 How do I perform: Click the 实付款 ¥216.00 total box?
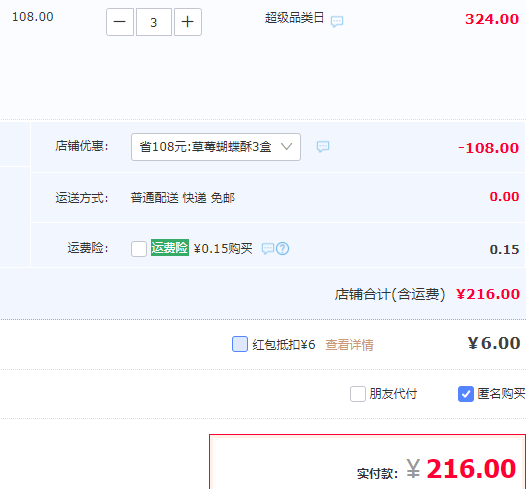click(x=367, y=462)
